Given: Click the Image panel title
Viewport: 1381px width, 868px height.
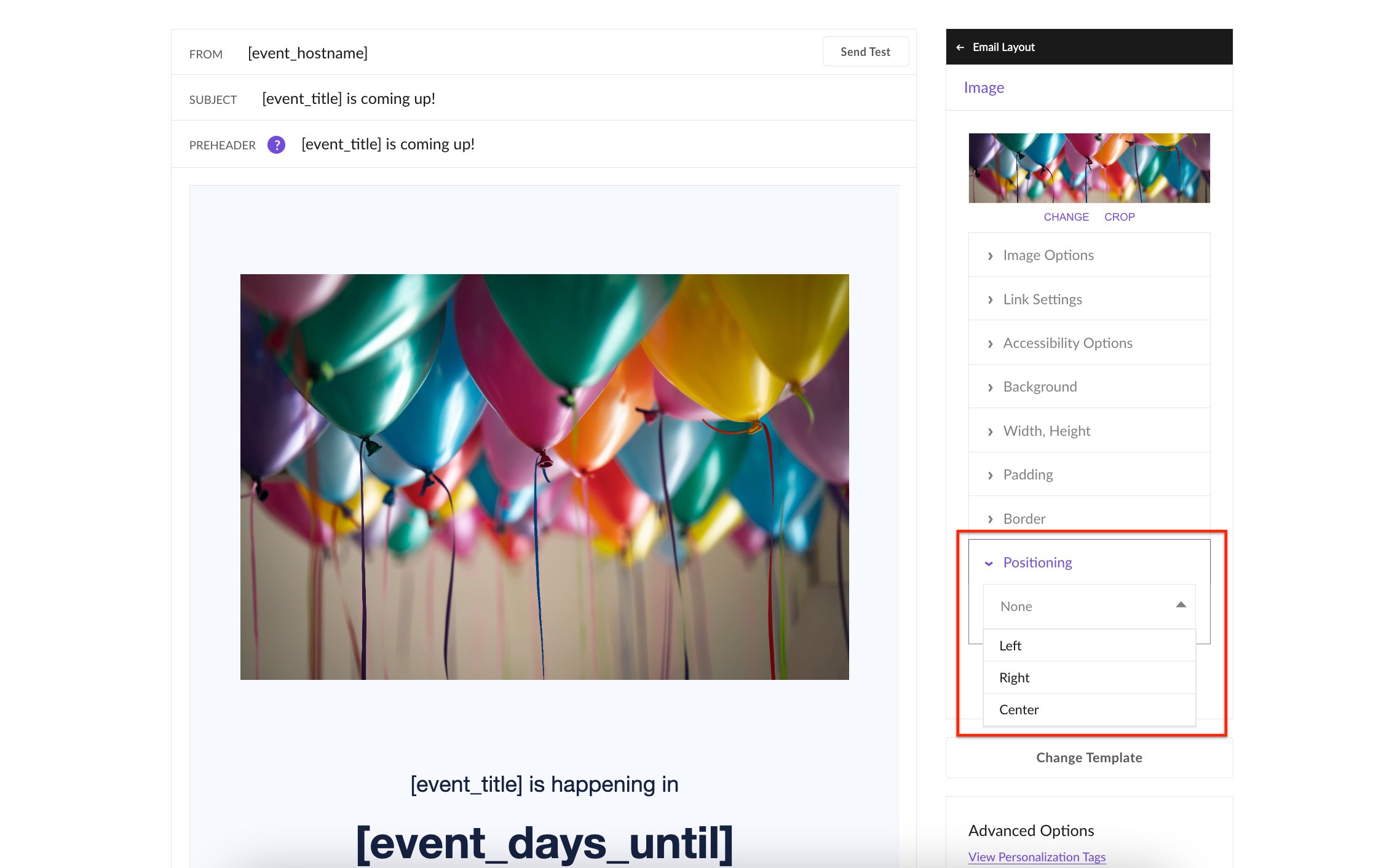Looking at the screenshot, I should 984,88.
